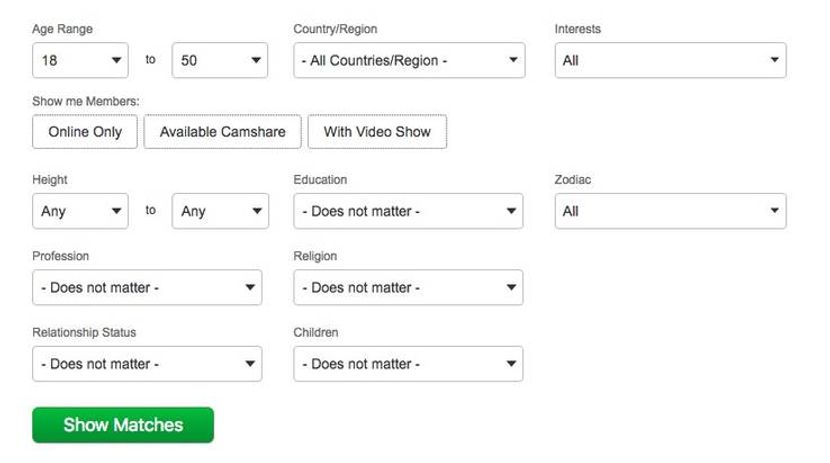Image resolution: width=830 pixels, height=463 pixels.
Task: Open the maximum age dropdown showing 50
Action: (220, 60)
